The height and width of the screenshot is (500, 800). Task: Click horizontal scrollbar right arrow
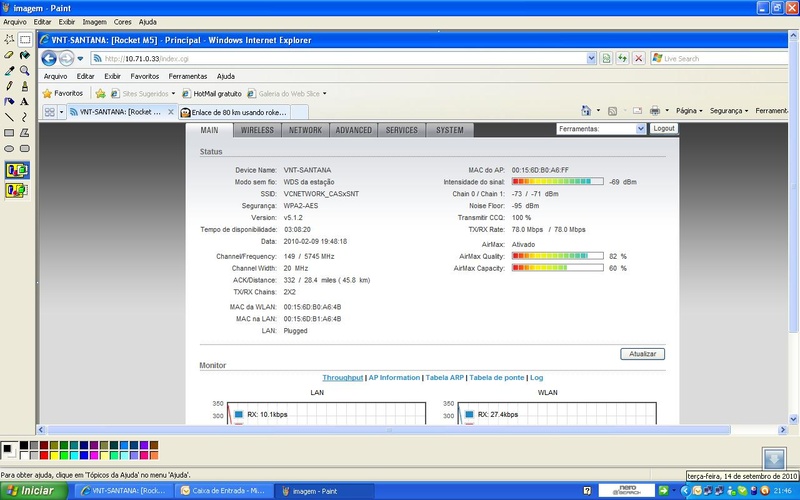point(783,430)
